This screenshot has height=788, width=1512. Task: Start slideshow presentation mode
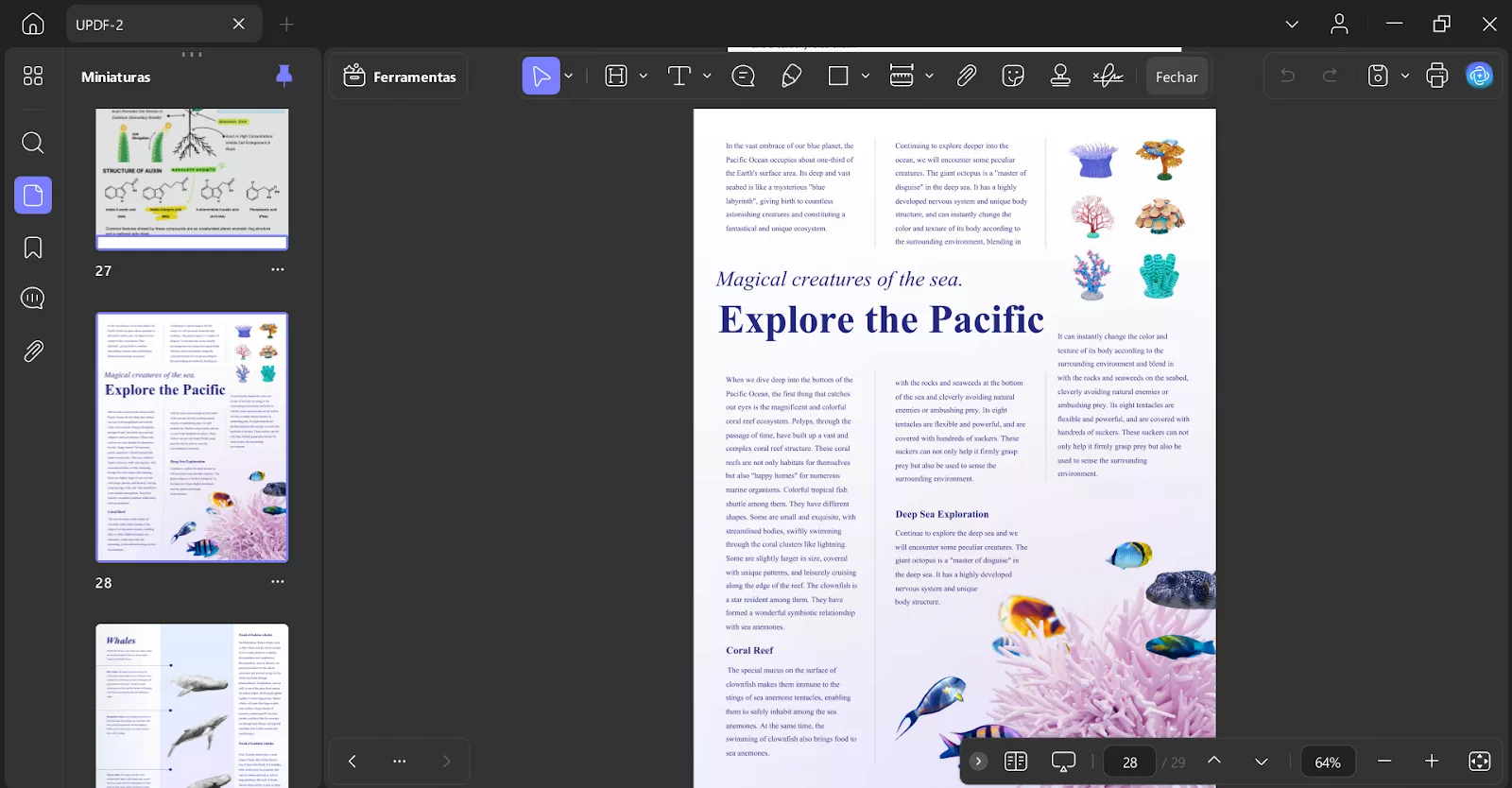[x=1063, y=762]
